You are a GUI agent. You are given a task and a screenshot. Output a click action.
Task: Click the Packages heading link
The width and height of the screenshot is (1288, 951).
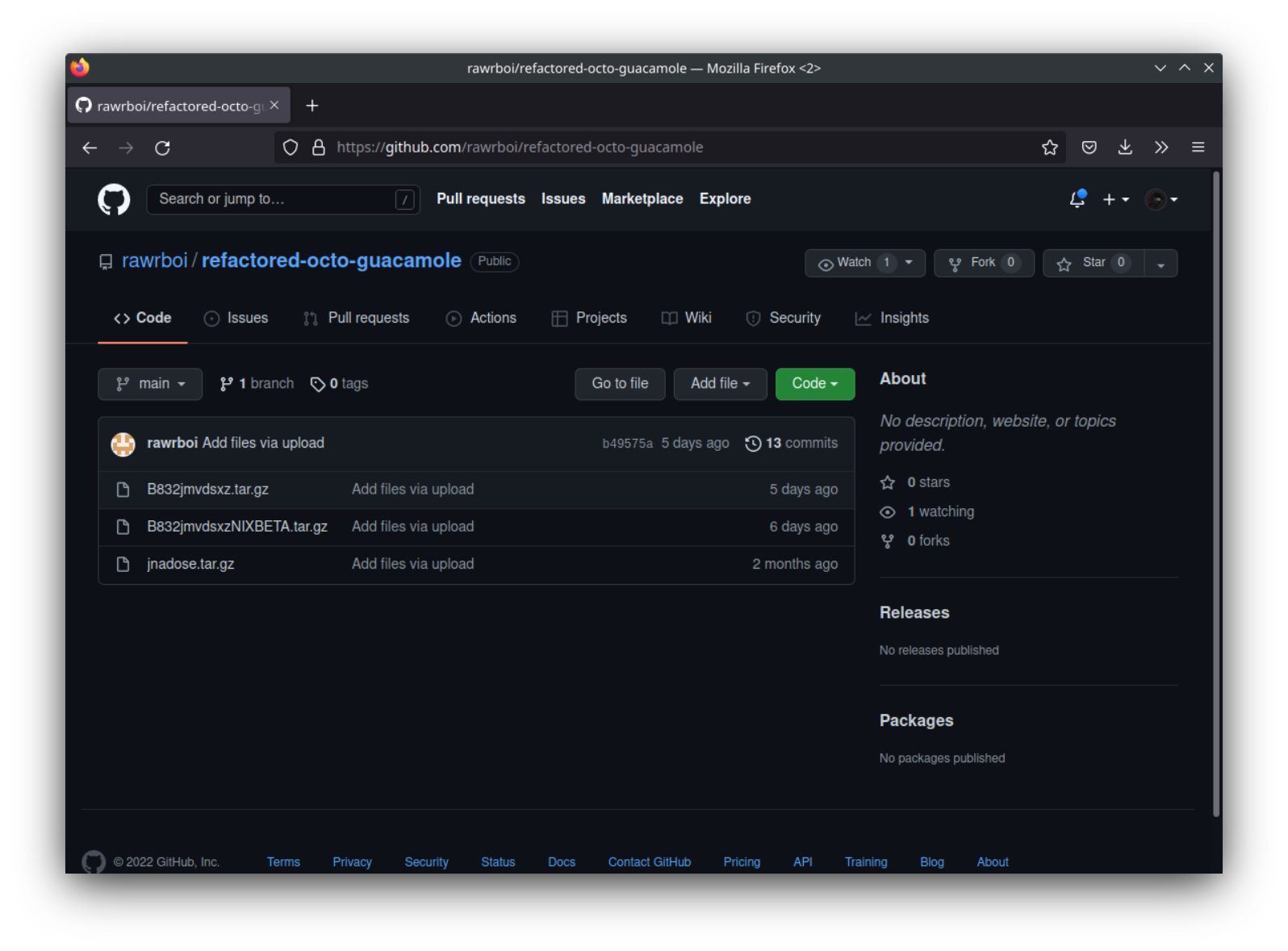coord(916,721)
